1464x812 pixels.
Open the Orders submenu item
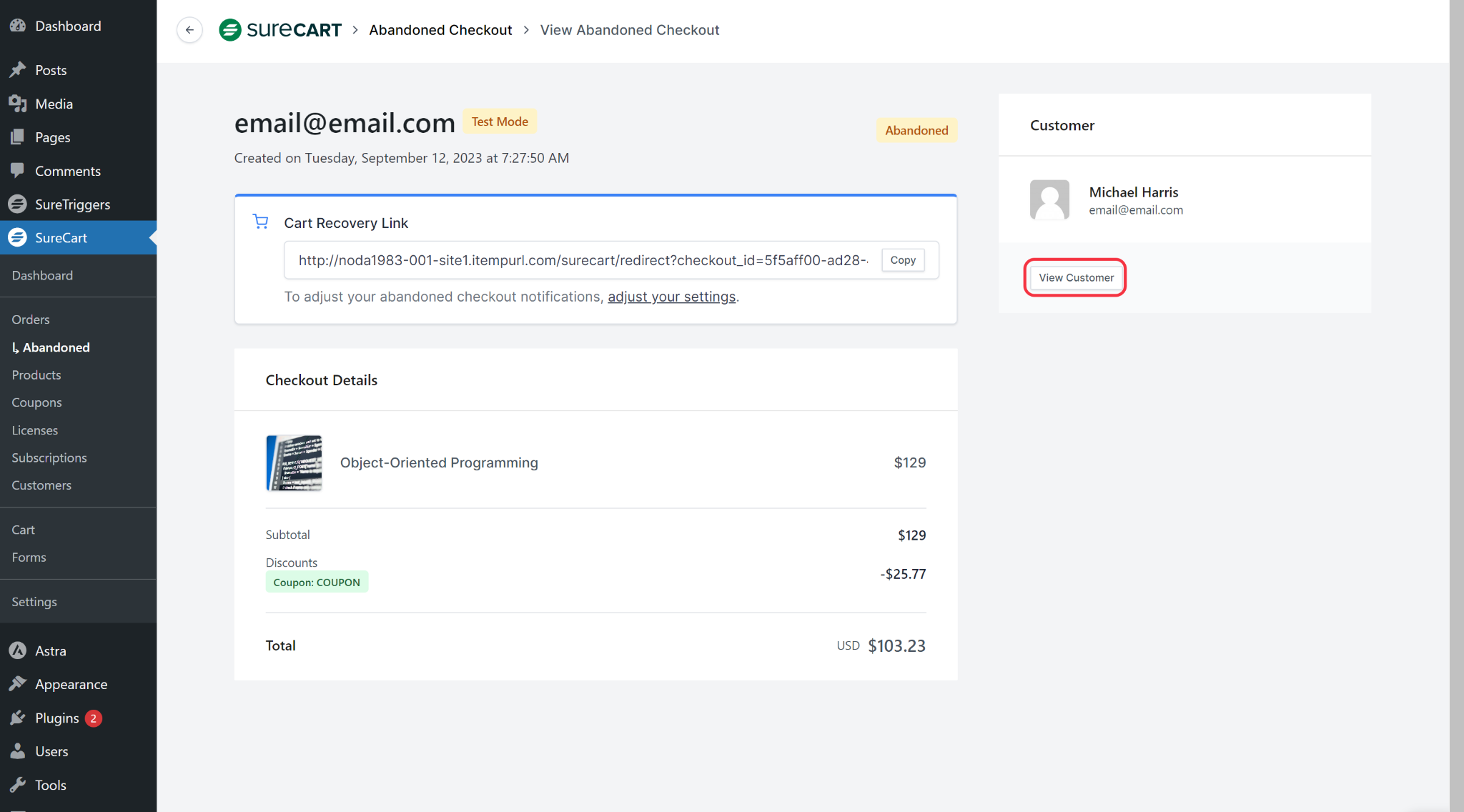tap(31, 320)
